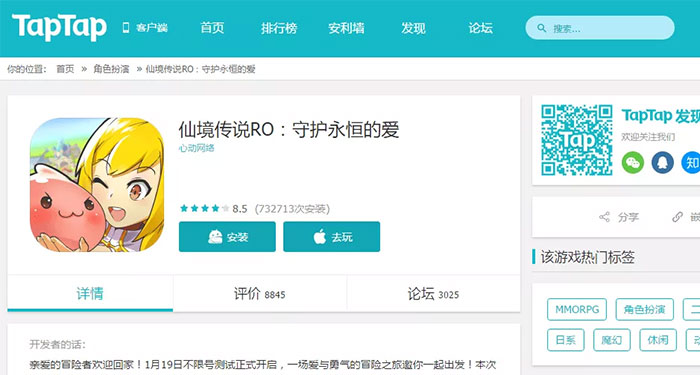Click the 欢迎关注我们 text

coord(648,137)
